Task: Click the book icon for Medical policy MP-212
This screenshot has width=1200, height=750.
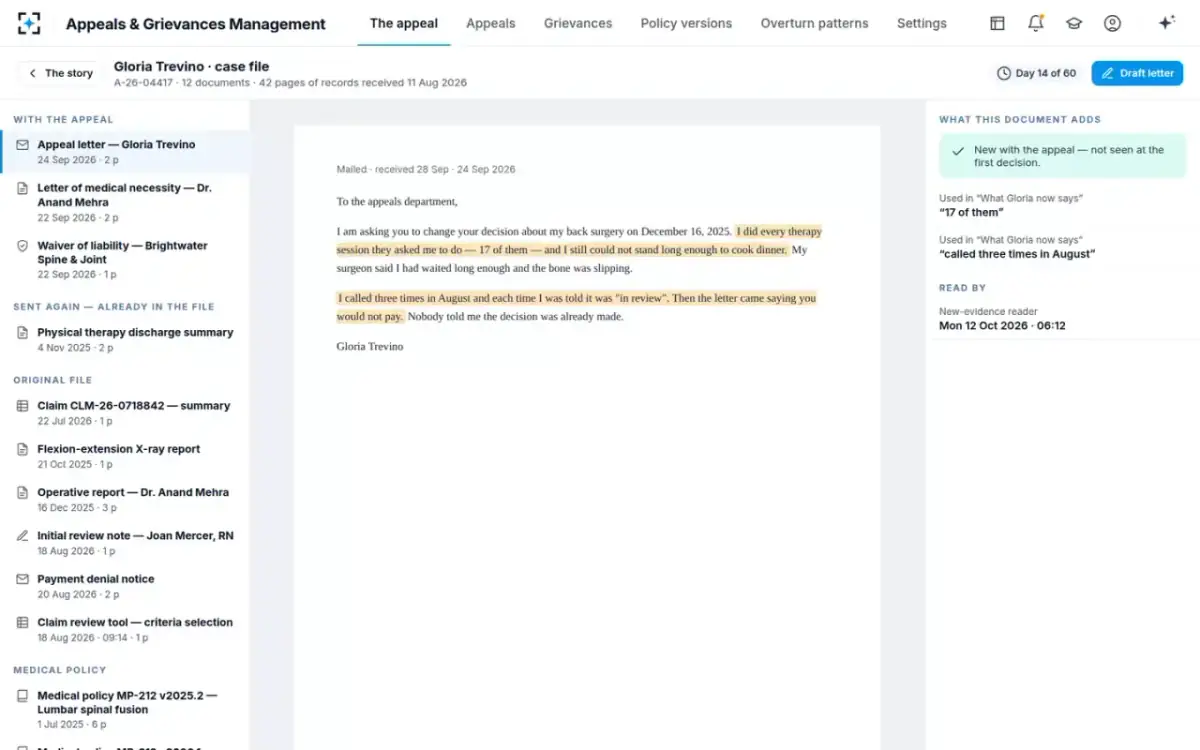Action: click(22, 696)
